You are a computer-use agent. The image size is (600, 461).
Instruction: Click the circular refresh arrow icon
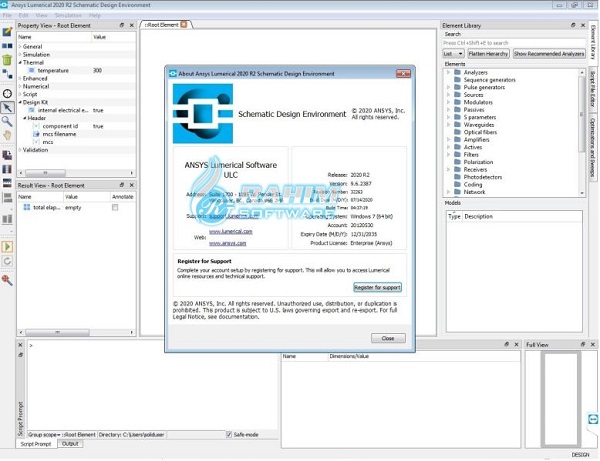click(7, 261)
